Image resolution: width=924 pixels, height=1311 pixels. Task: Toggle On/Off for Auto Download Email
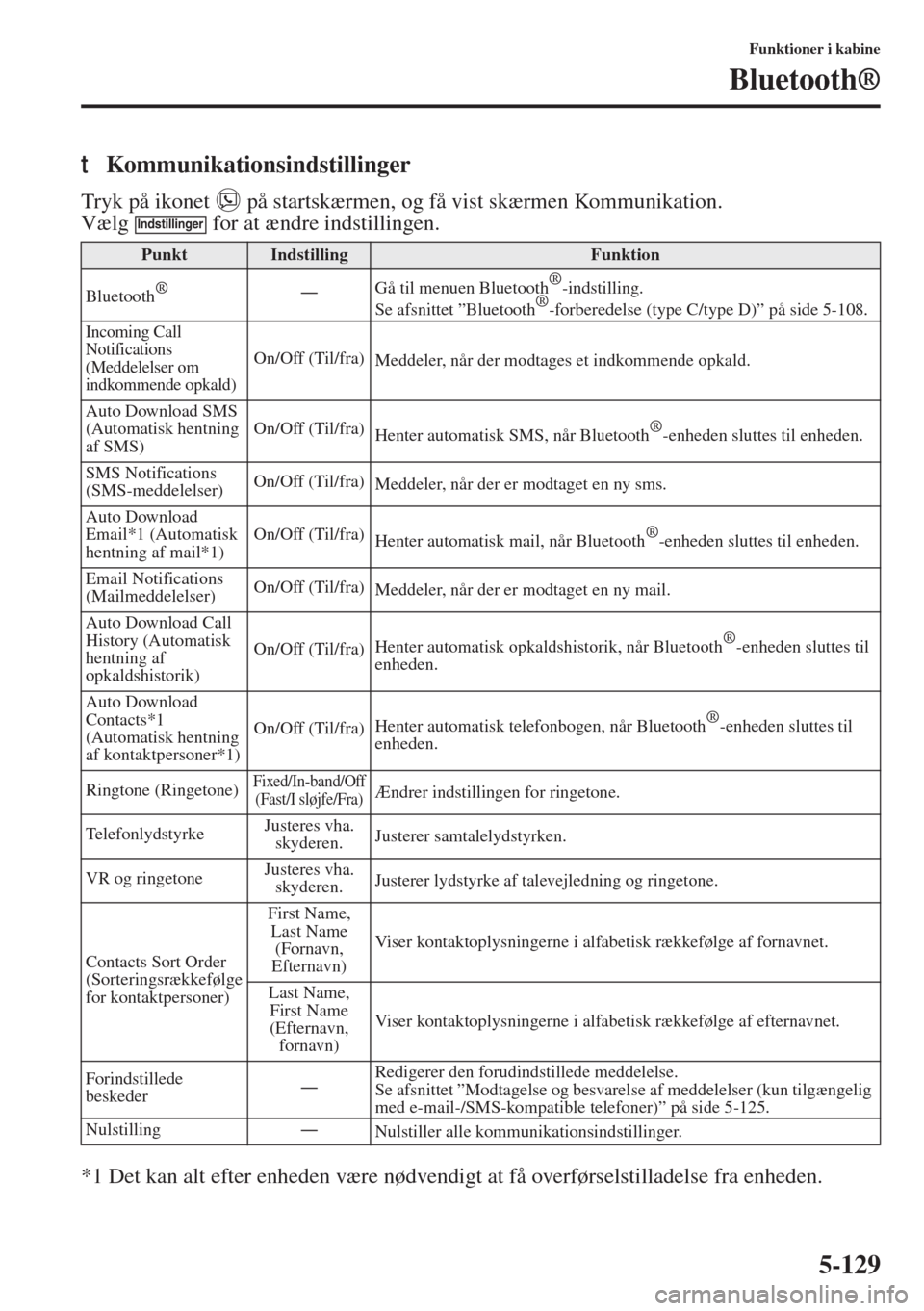point(309,535)
